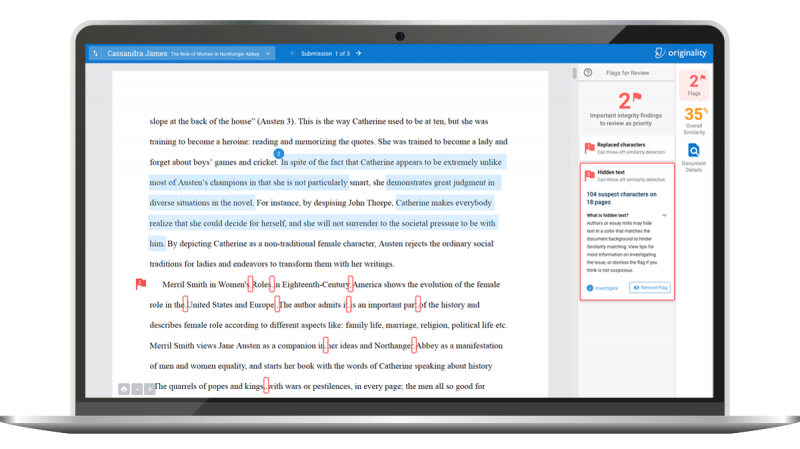Zoom out with the minus button

(x=137, y=388)
